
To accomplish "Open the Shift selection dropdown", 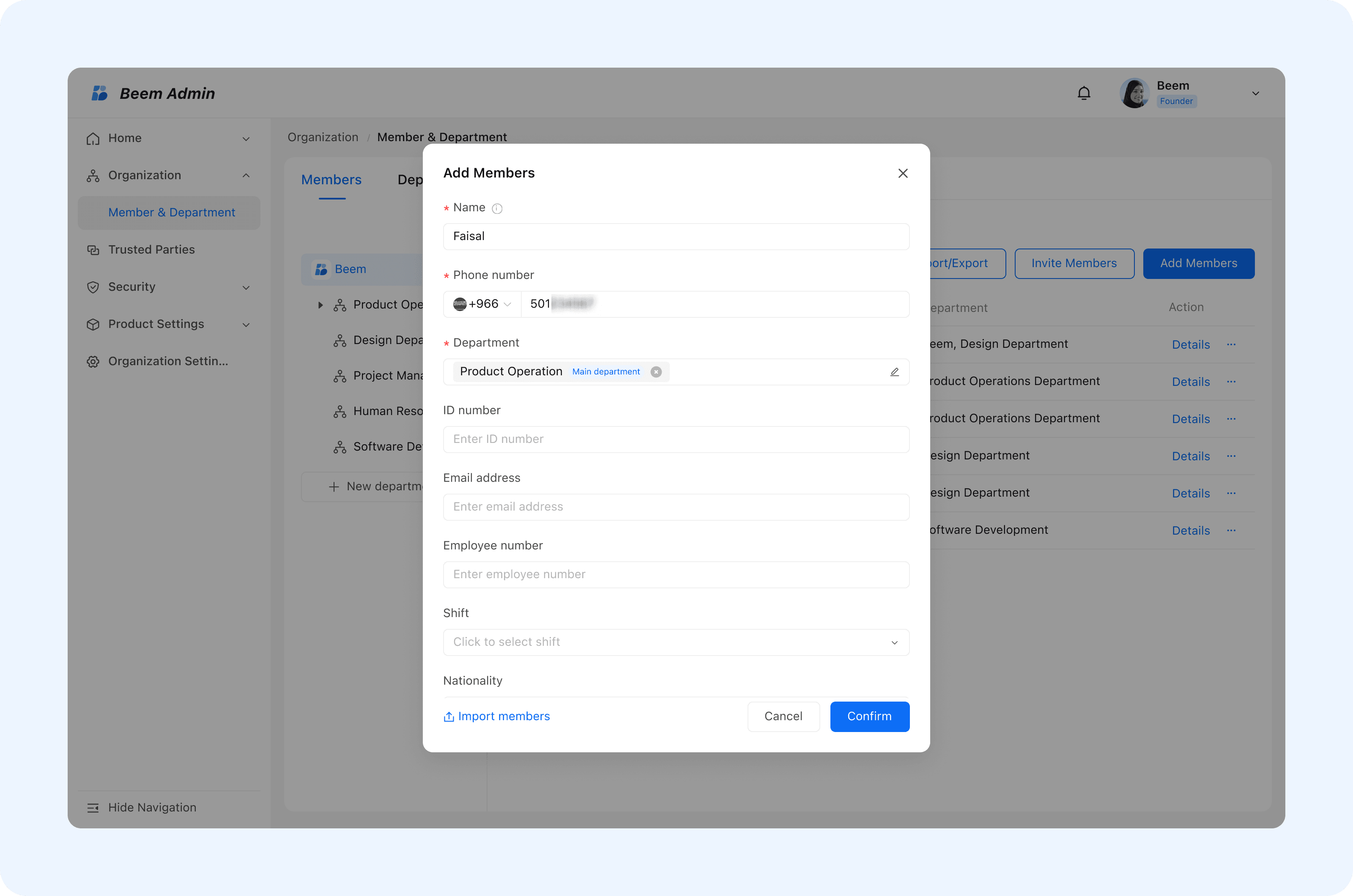I will click(676, 642).
